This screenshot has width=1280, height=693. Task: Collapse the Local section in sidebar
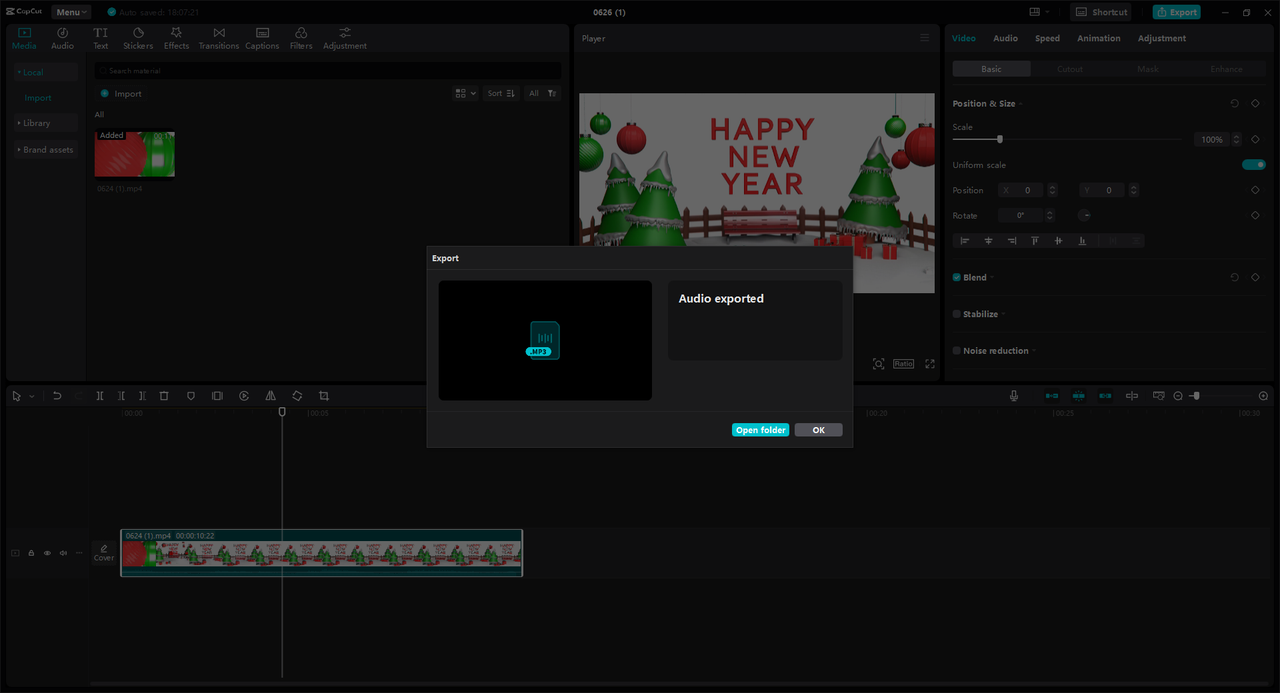click(x=46, y=72)
